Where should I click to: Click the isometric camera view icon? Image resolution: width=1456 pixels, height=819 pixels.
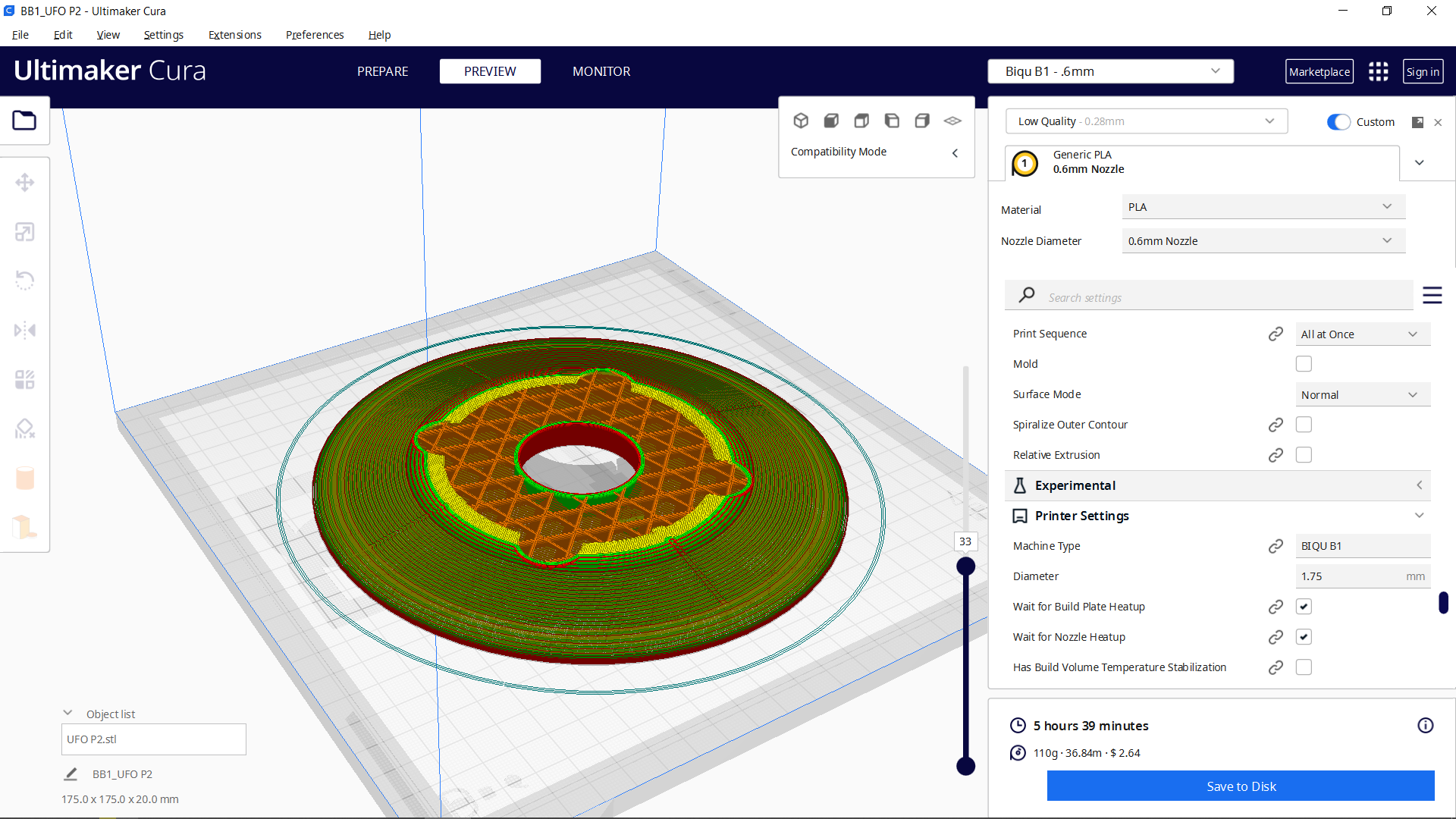tap(802, 120)
